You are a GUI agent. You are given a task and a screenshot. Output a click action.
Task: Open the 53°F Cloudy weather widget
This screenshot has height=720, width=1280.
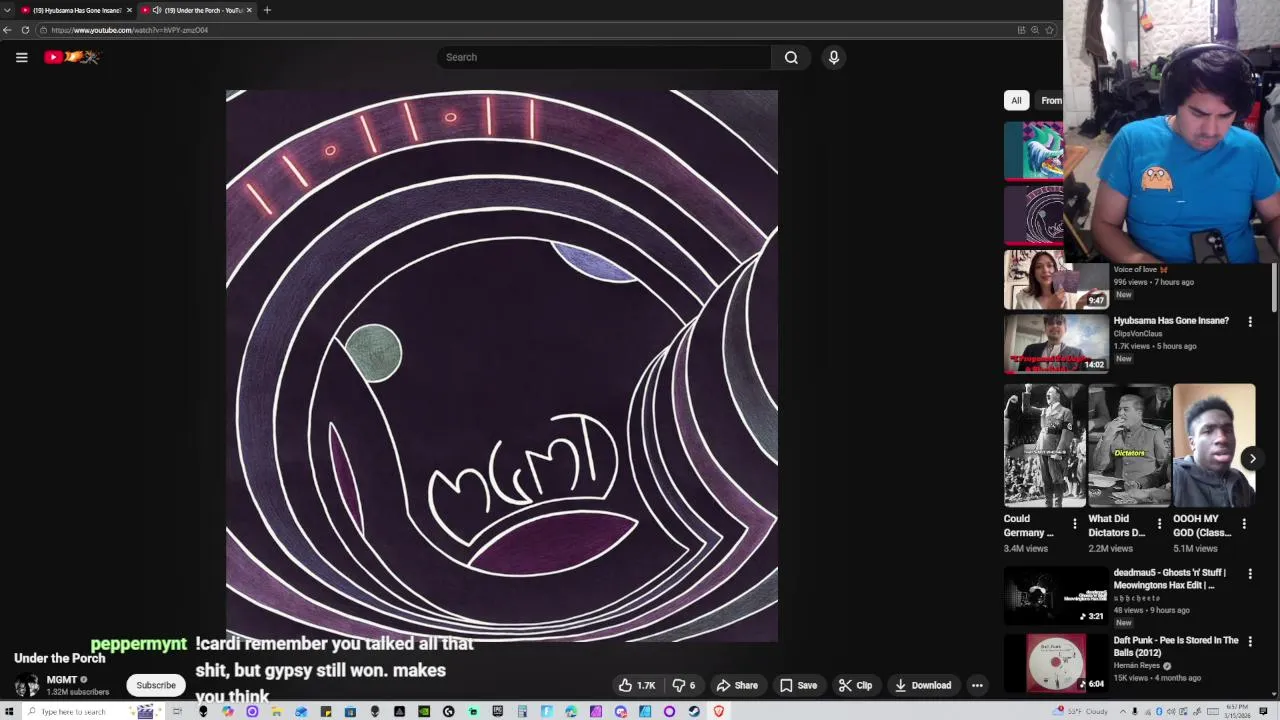1080,711
